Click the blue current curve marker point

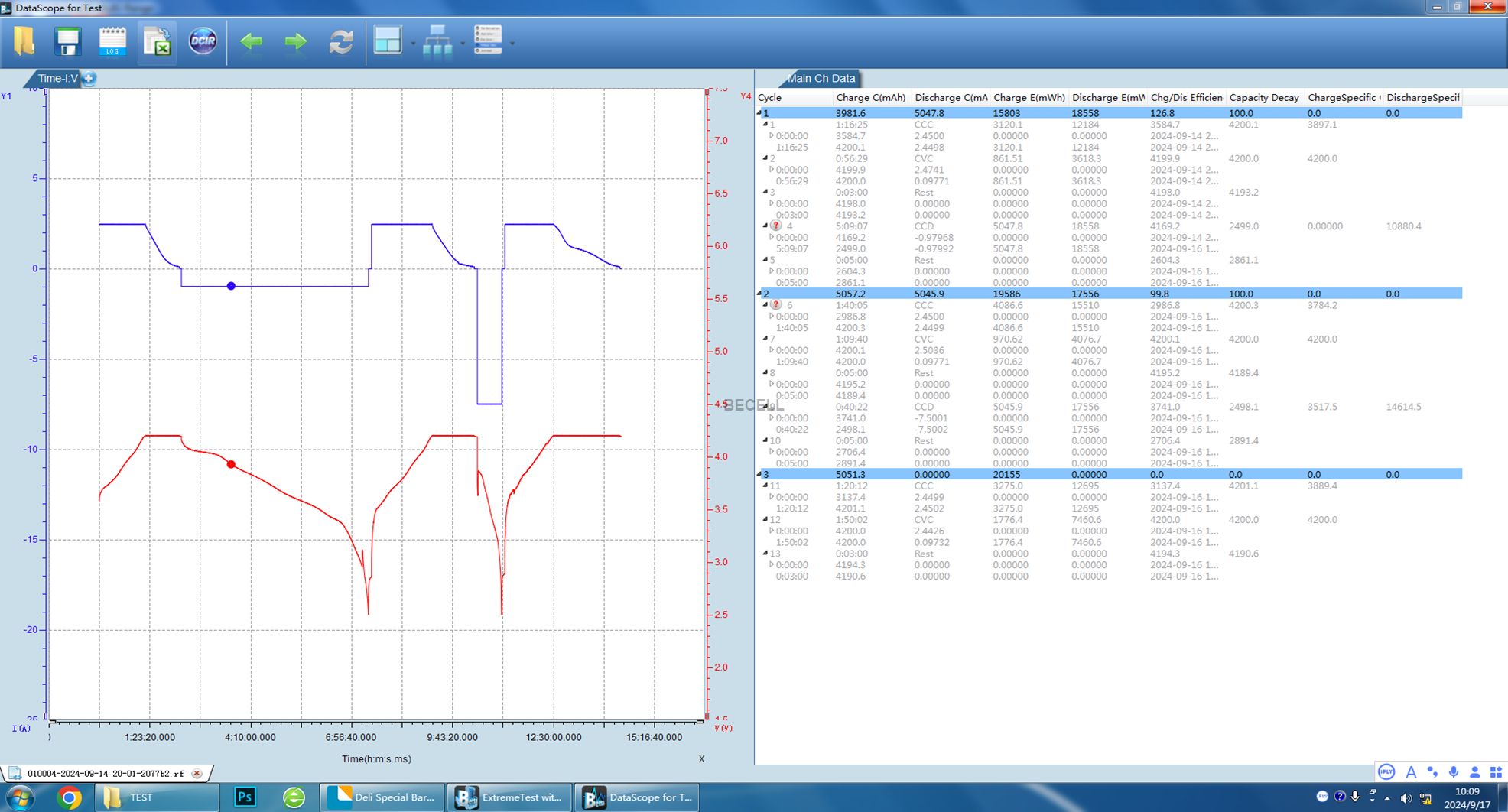pyautogui.click(x=231, y=286)
